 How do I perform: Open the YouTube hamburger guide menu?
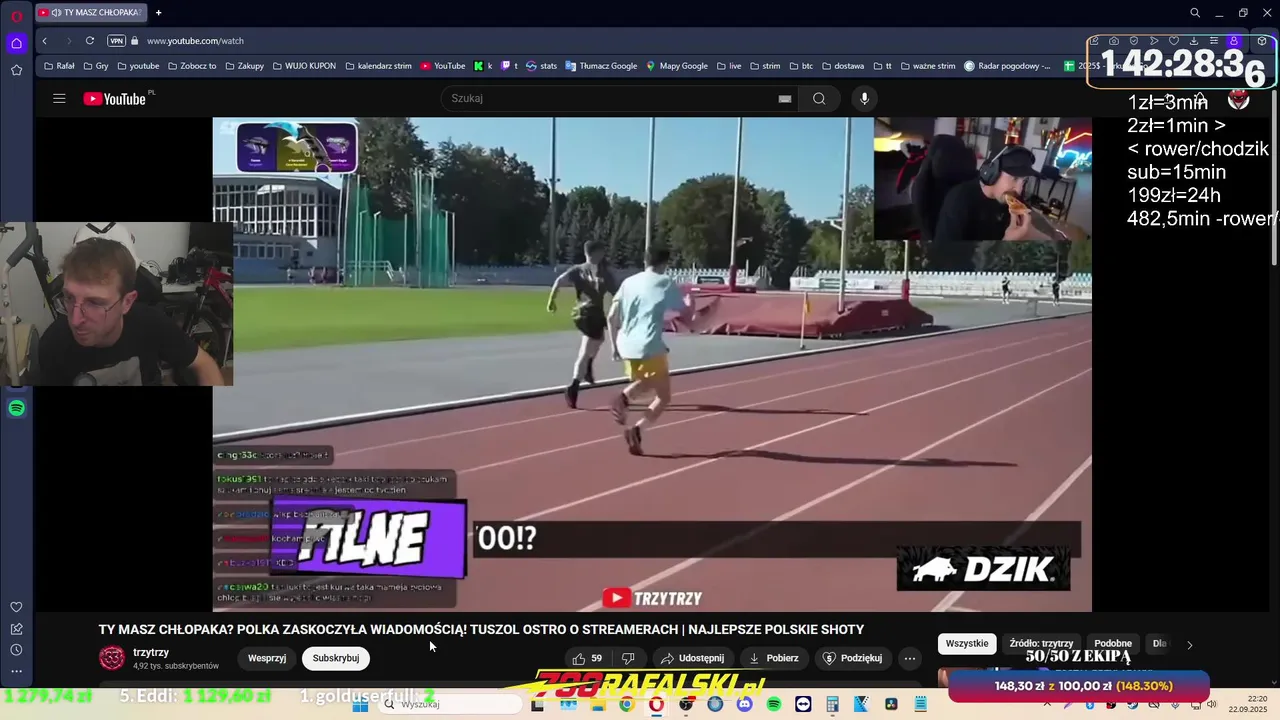click(59, 98)
